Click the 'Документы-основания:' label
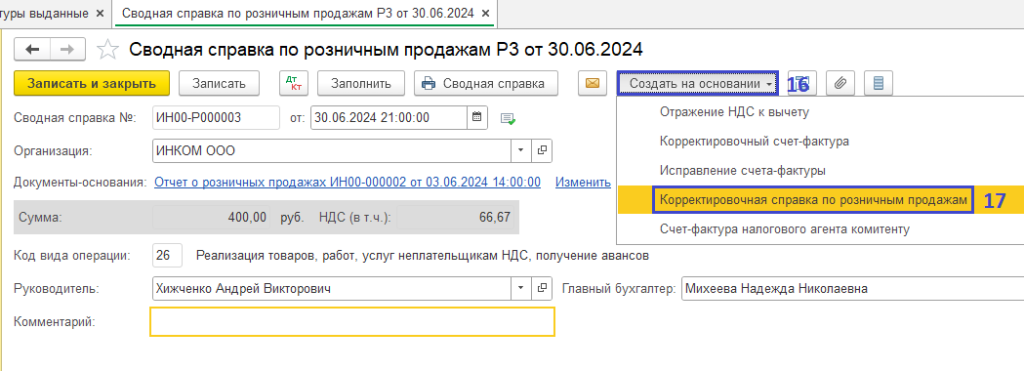This screenshot has width=1024, height=371. coord(80,182)
